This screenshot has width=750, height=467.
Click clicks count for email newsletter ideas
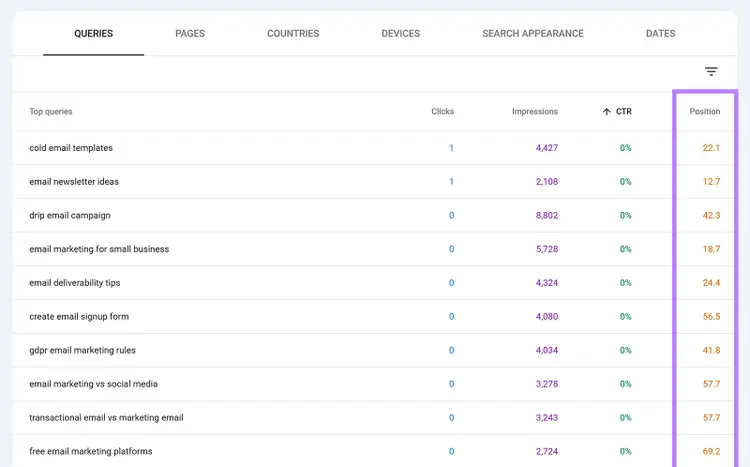point(451,182)
